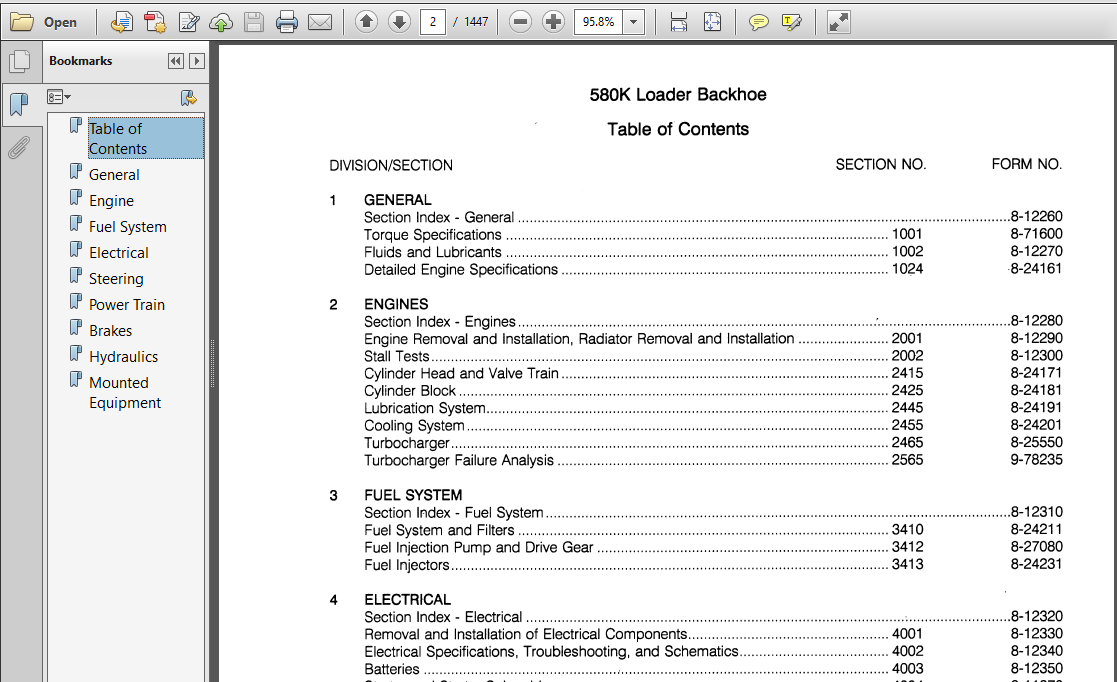
Task: Click the fit width scrolling icon
Action: (x=679, y=22)
